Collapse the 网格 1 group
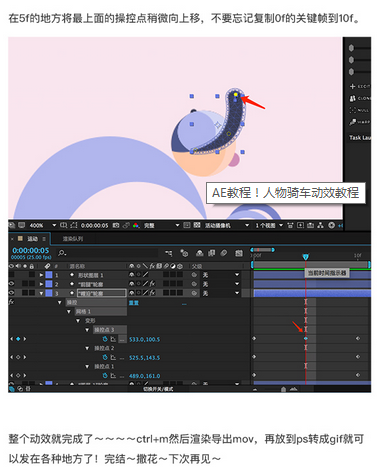Viewport: 386px width, 467px height. [x=69, y=312]
